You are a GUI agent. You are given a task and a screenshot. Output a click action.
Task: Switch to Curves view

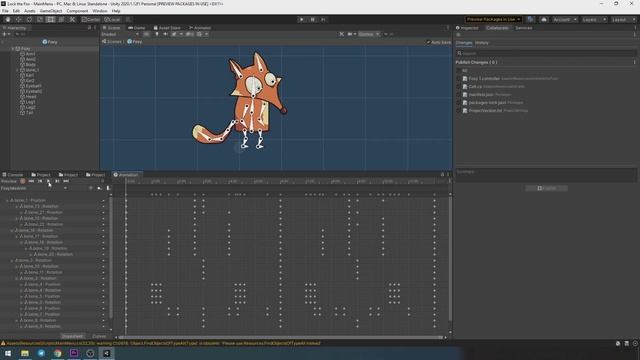pos(99,336)
